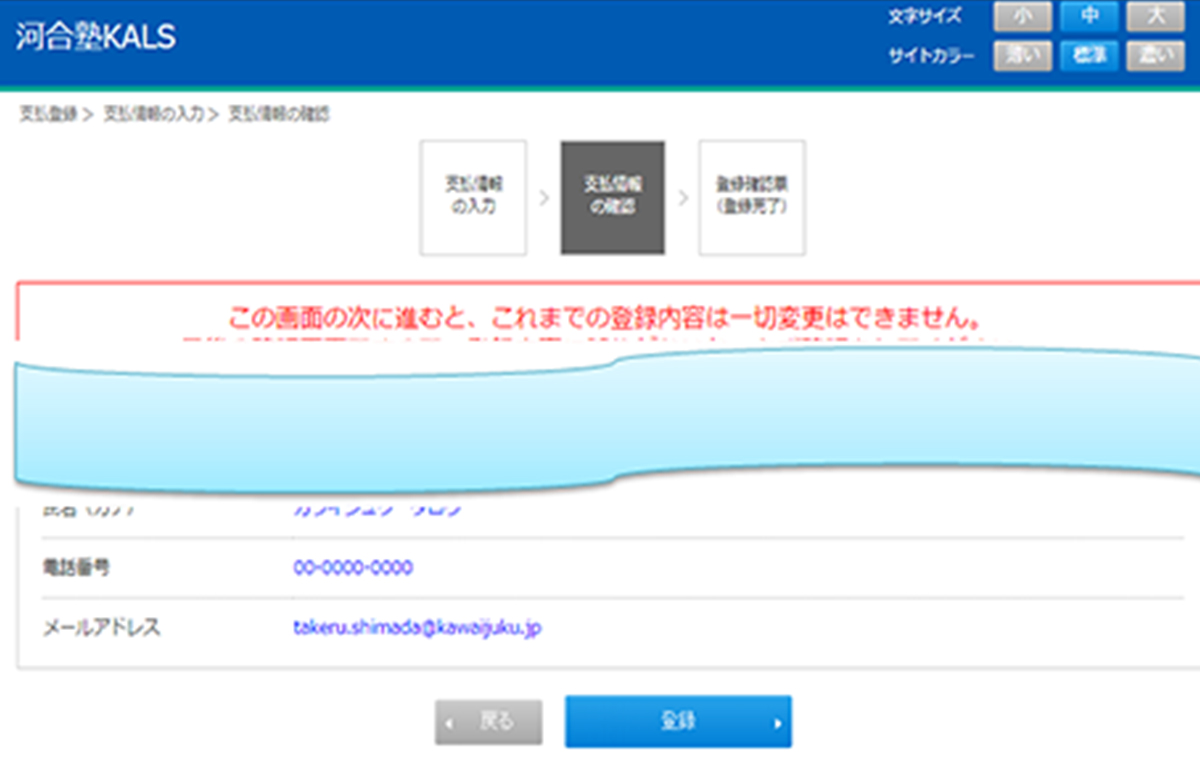This screenshot has height=765, width=1200.
Task: Click the 支払情報の入力 step box
Action: (x=473, y=197)
